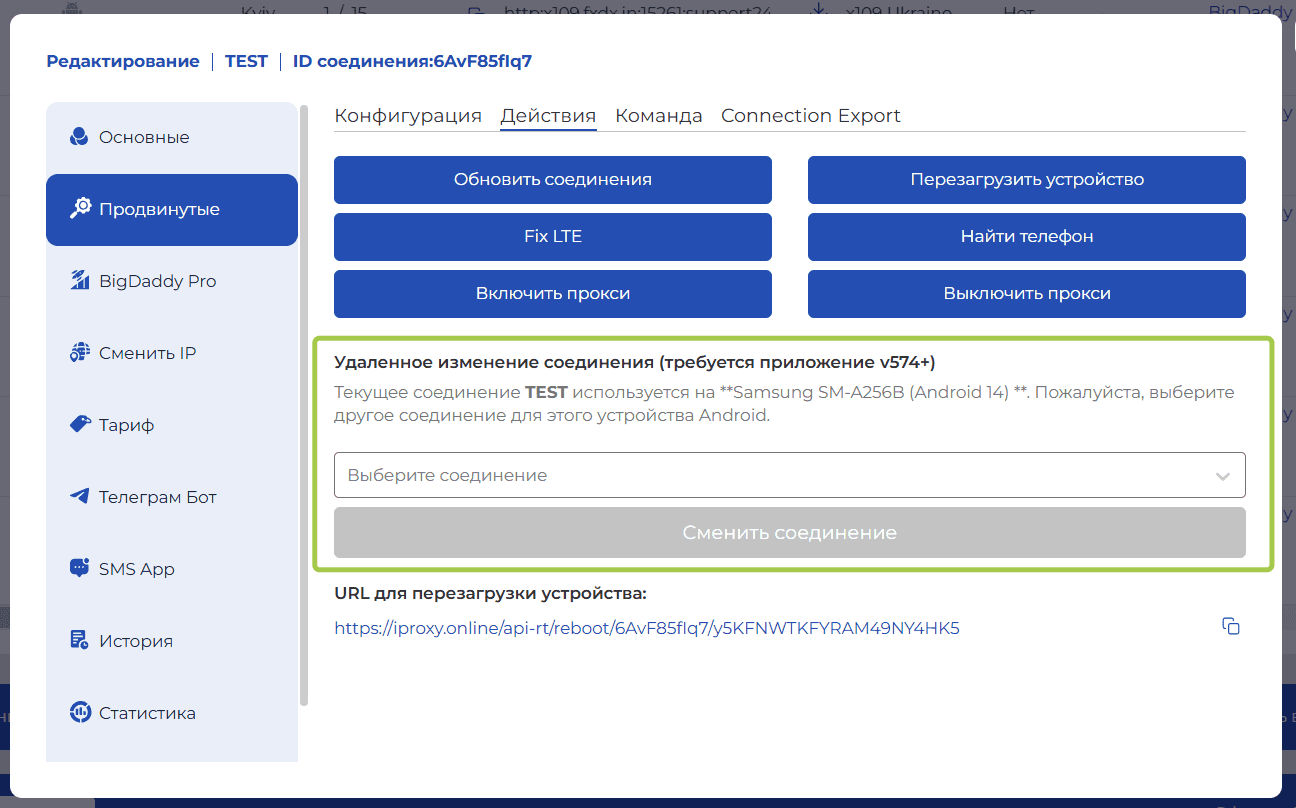Open the Connection Export tab
The width and height of the screenshot is (1296, 808).
[811, 116]
